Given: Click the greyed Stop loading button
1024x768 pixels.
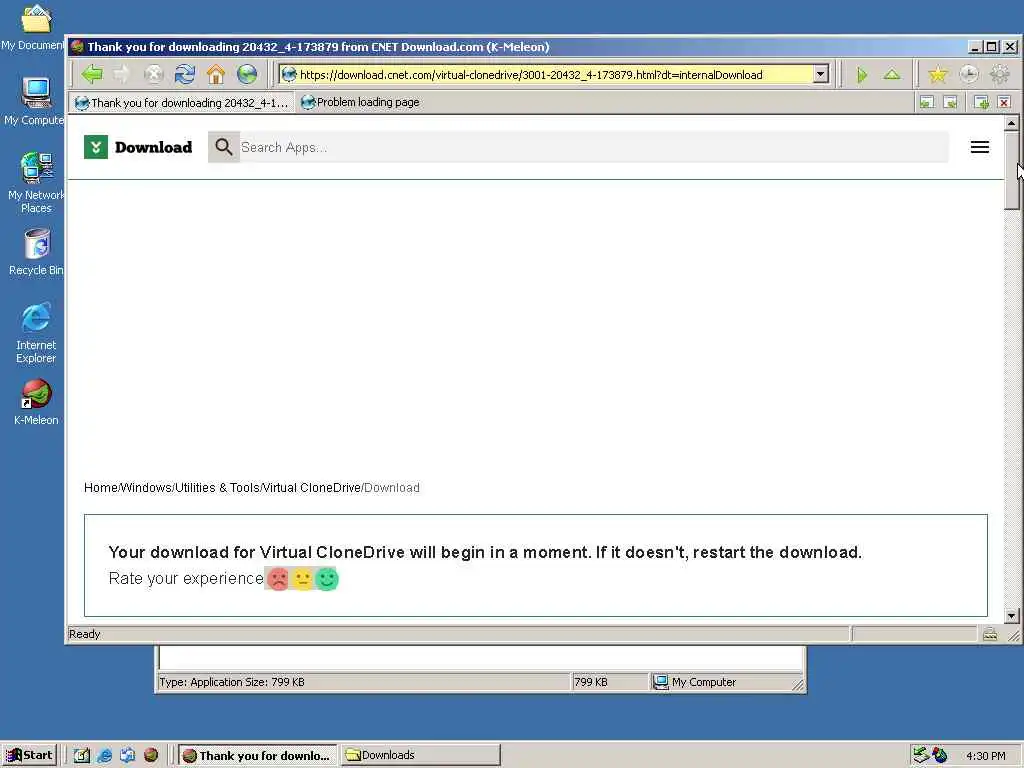Looking at the screenshot, I should click(x=153, y=74).
